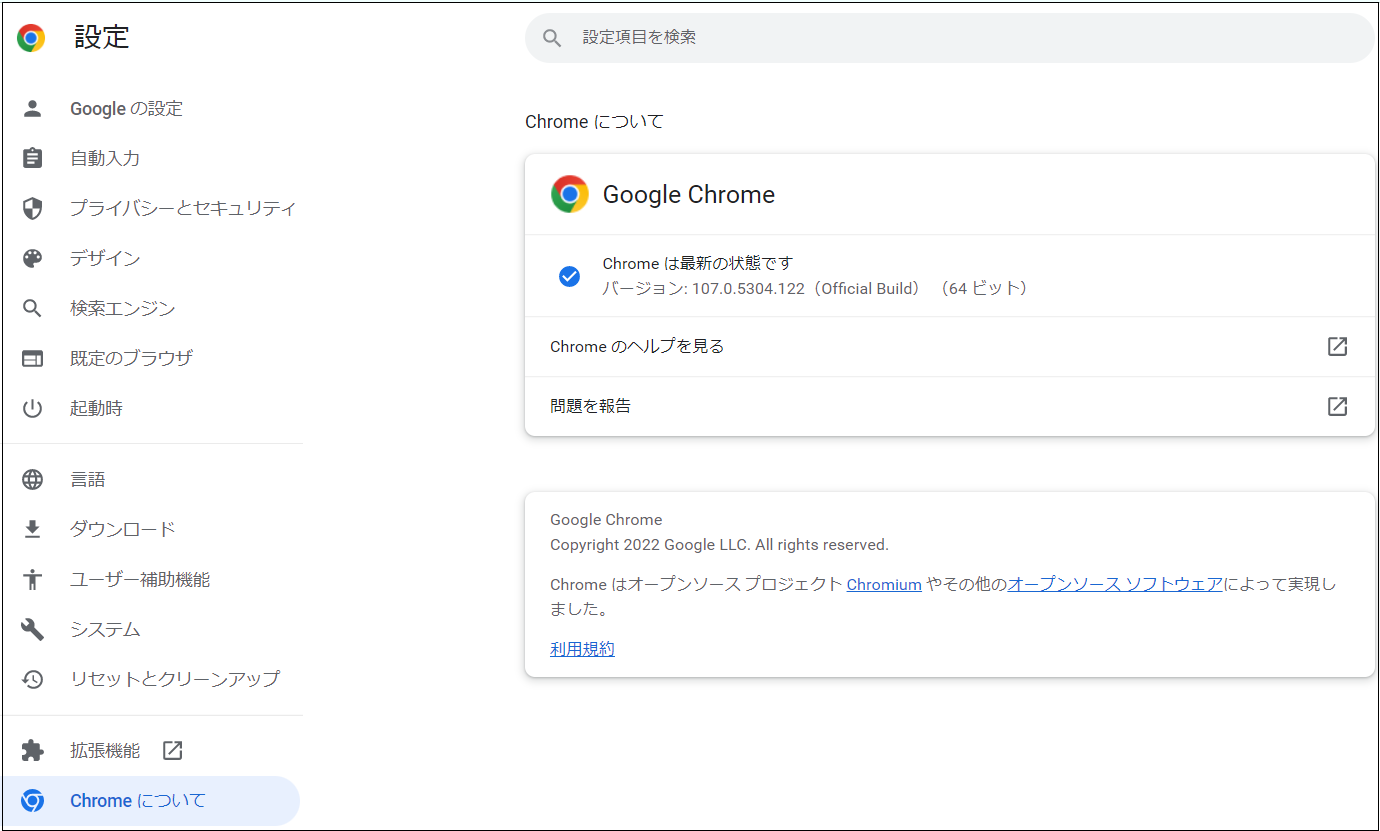Image resolution: width=1380 pixels, height=831 pixels.
Task: Click the puzzle piece icon for 拡張機能
Action: pyautogui.click(x=33, y=751)
